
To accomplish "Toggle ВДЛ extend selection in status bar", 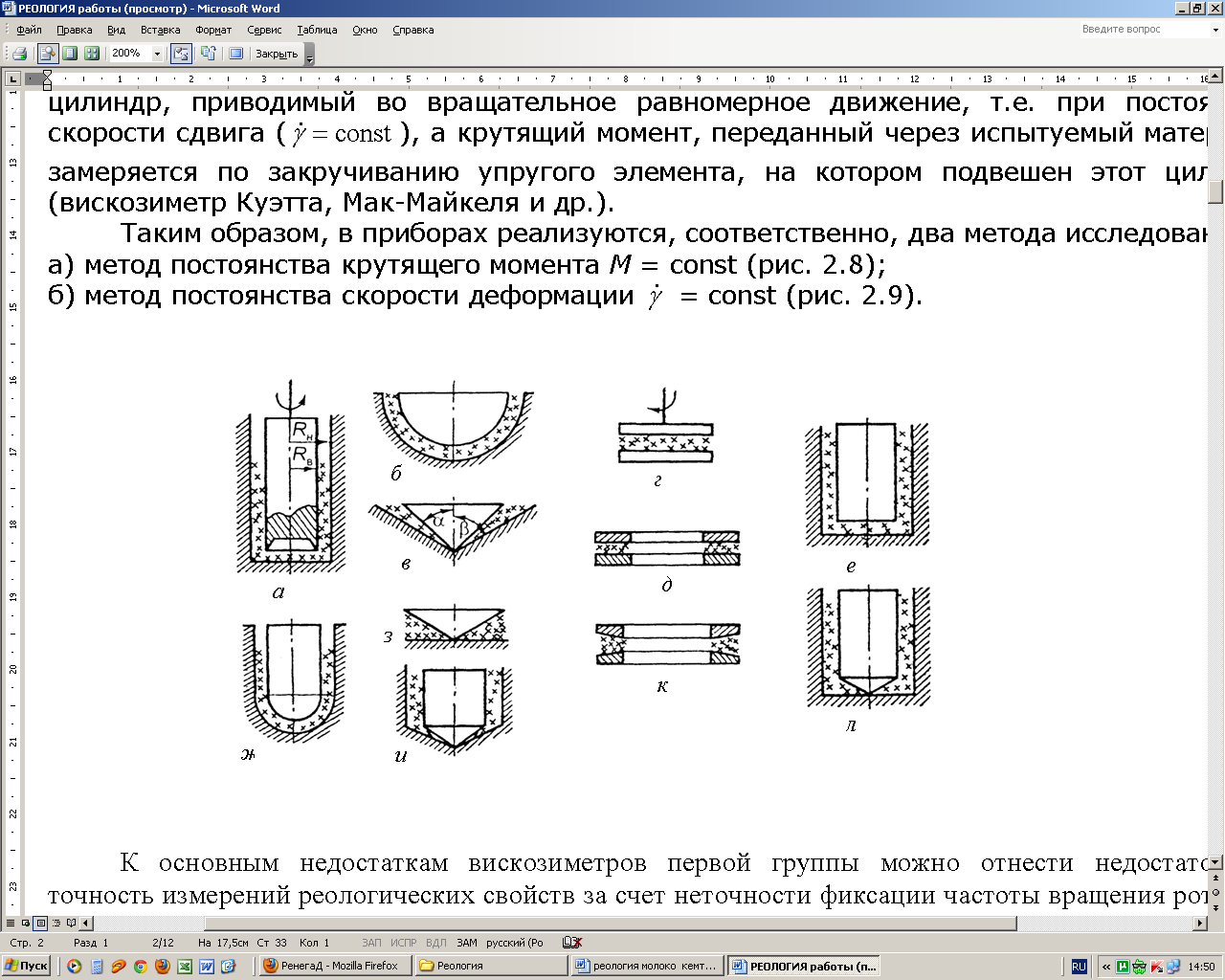I will pyautogui.click(x=435, y=943).
